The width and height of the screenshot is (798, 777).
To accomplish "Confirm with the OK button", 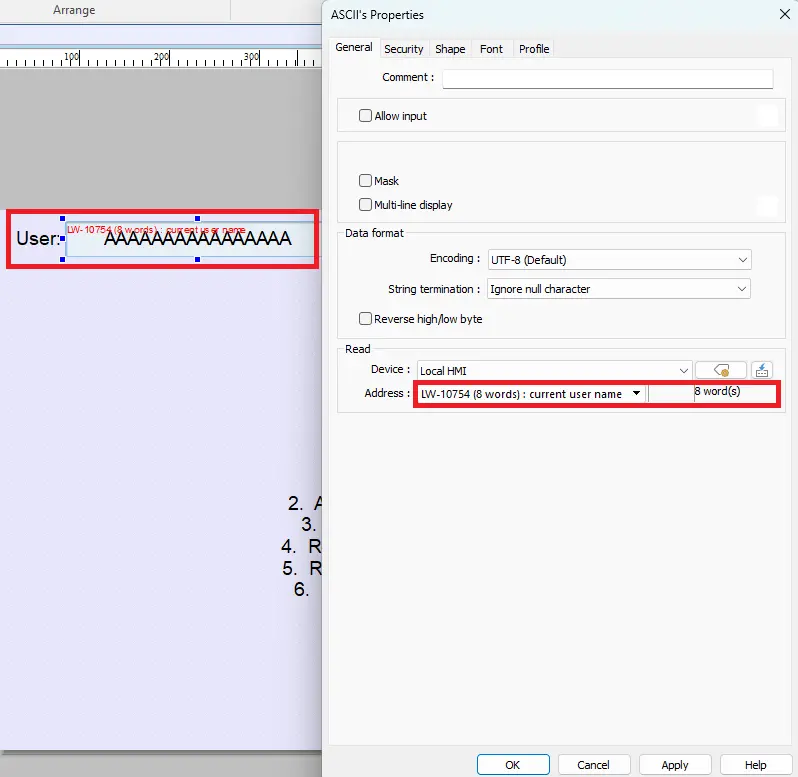I will coord(513,764).
